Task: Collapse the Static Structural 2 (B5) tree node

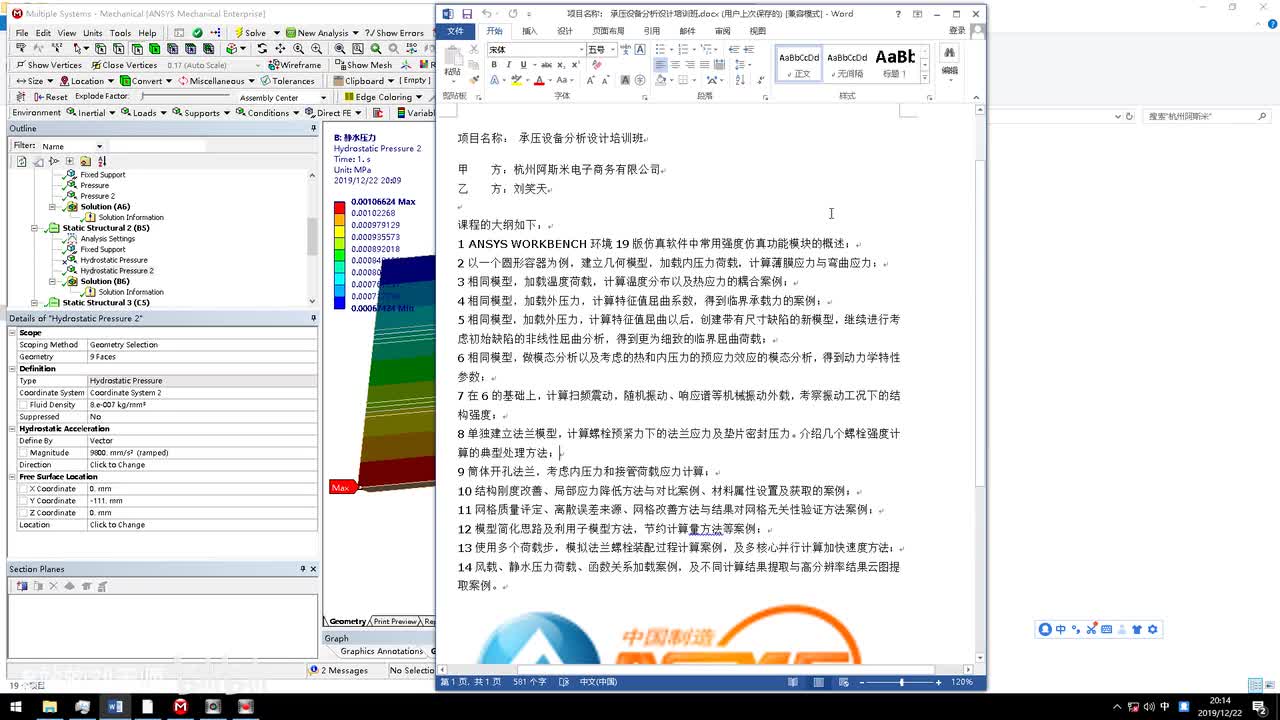Action: coord(34,228)
